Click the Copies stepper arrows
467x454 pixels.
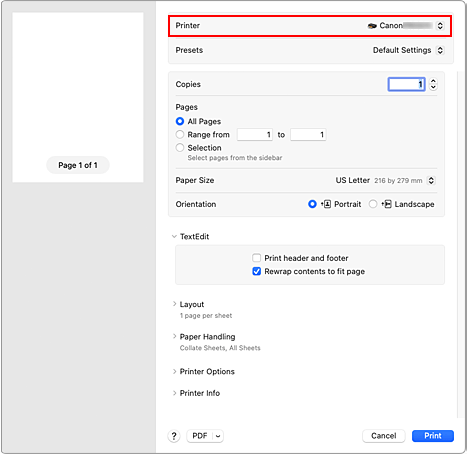pyautogui.click(x=433, y=84)
